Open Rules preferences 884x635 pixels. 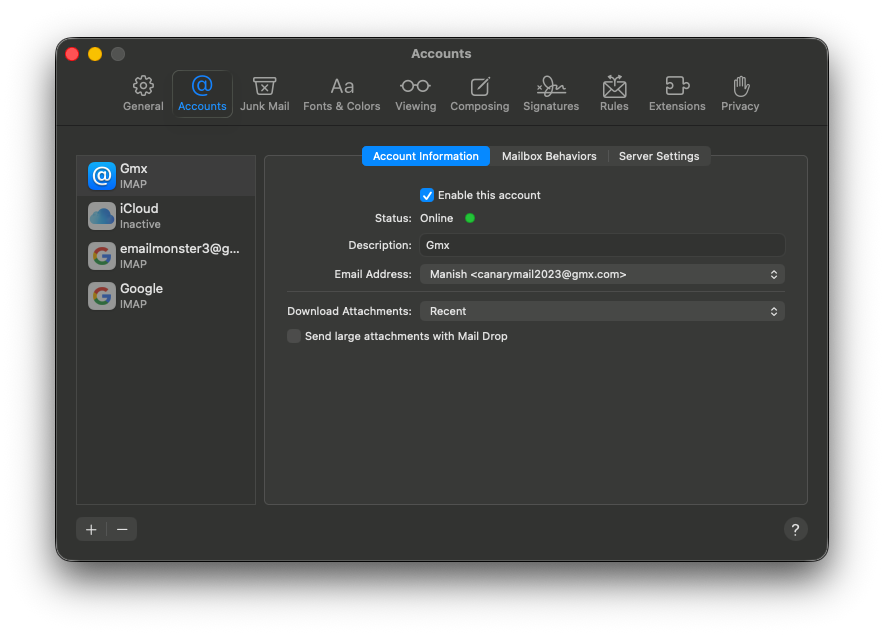click(614, 93)
